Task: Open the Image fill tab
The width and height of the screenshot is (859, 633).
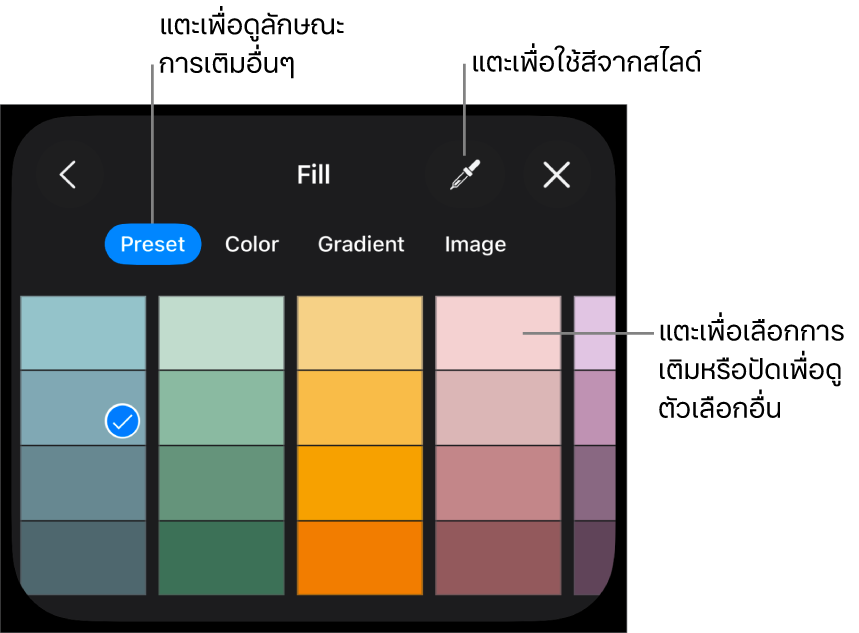Action: click(475, 244)
